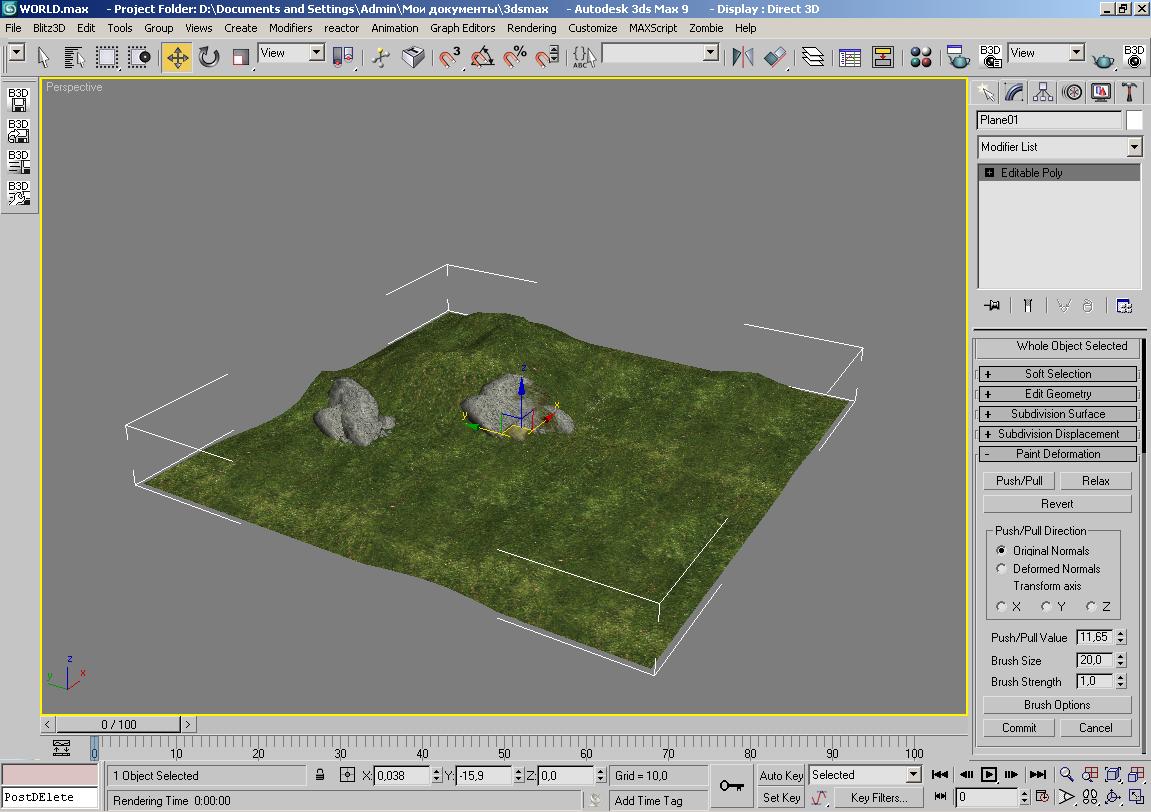
Task: Activate the Select and Move tool
Action: click(177, 57)
